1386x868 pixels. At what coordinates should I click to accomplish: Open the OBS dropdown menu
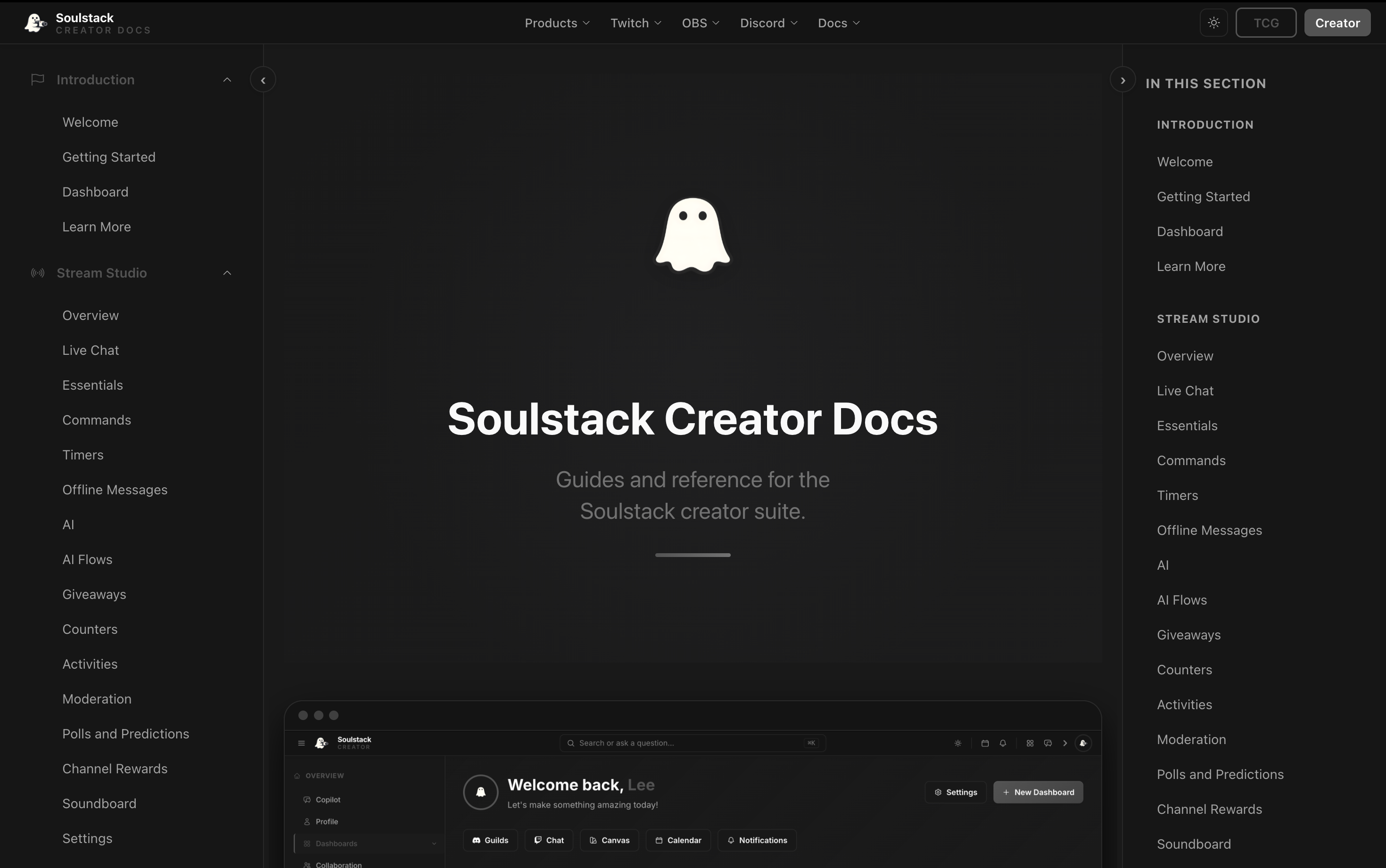pyautogui.click(x=701, y=23)
